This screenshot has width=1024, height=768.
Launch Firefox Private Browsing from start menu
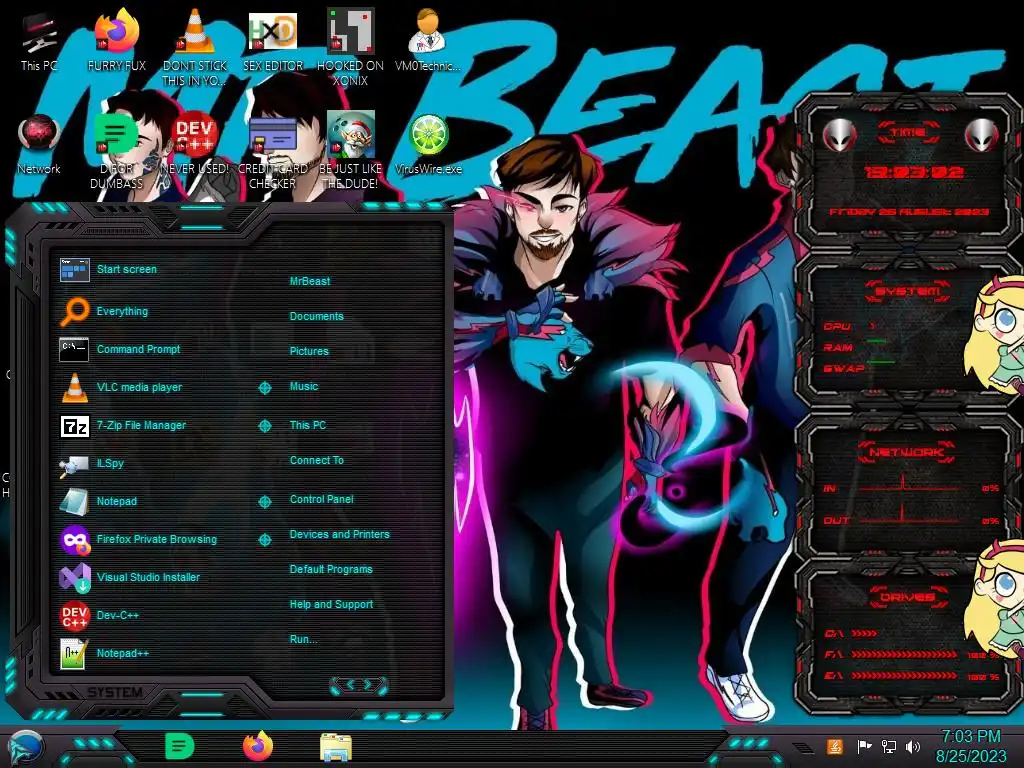[x=138, y=539]
